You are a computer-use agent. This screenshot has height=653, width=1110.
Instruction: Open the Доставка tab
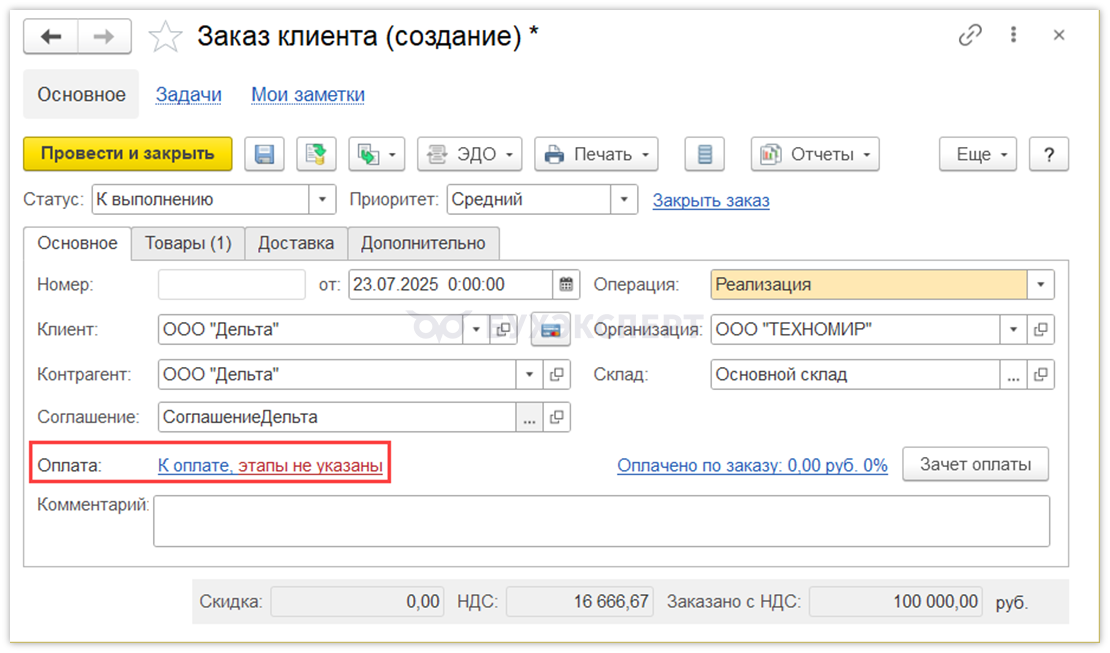click(x=296, y=243)
